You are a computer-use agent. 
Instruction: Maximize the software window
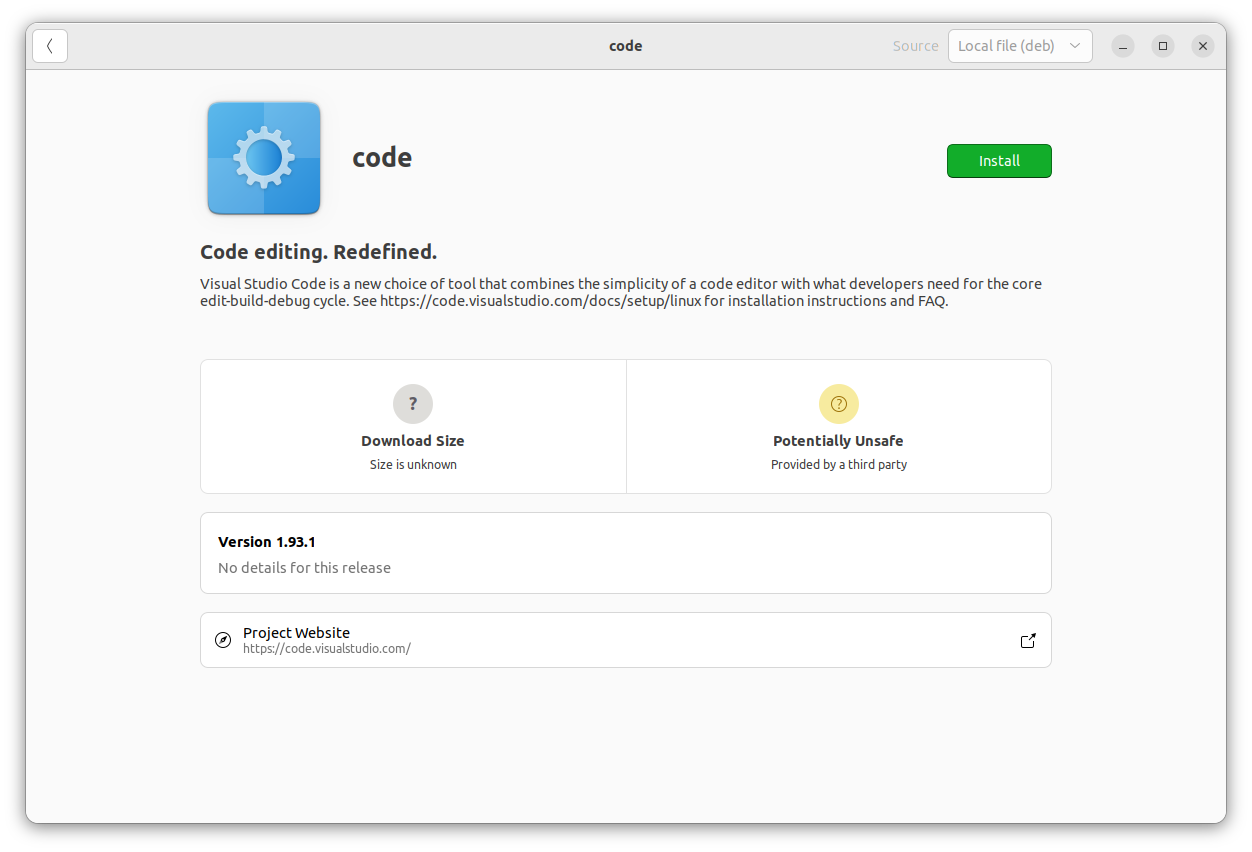pyautogui.click(x=1163, y=46)
